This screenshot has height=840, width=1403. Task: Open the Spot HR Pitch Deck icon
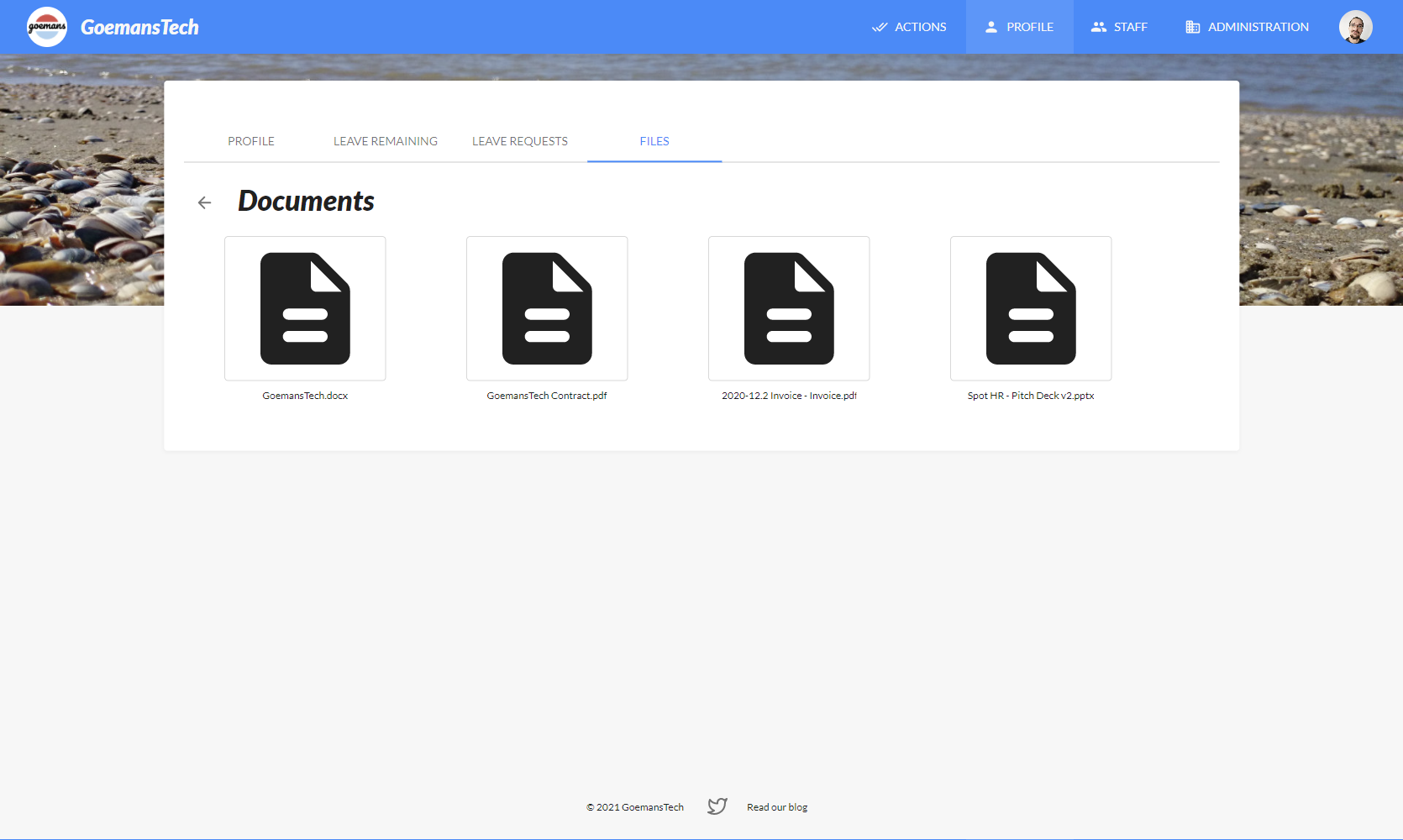[1031, 308]
